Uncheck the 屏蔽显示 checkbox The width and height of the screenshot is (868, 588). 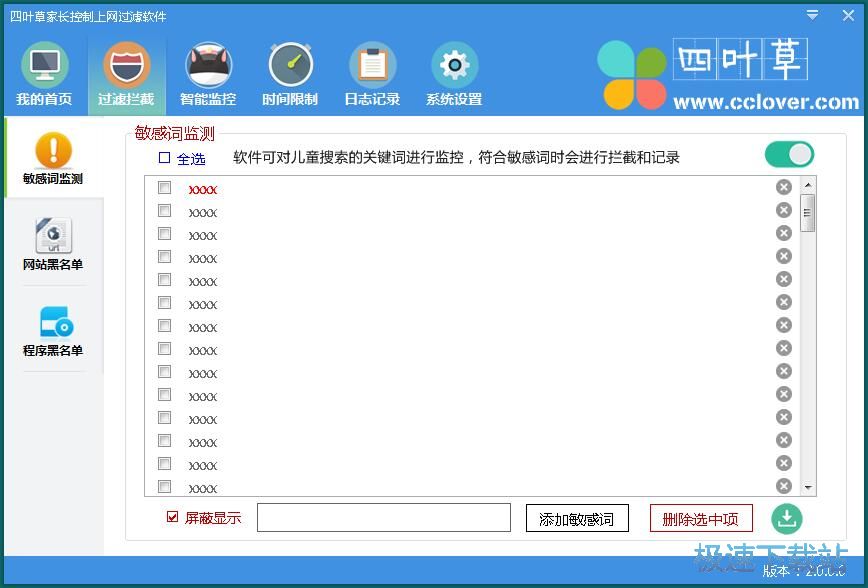pos(172,517)
